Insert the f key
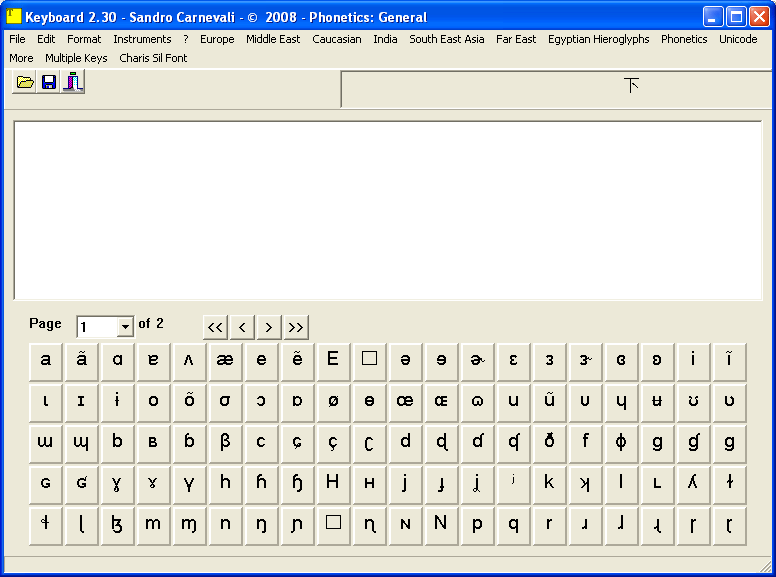The height and width of the screenshot is (577, 776). [585, 444]
